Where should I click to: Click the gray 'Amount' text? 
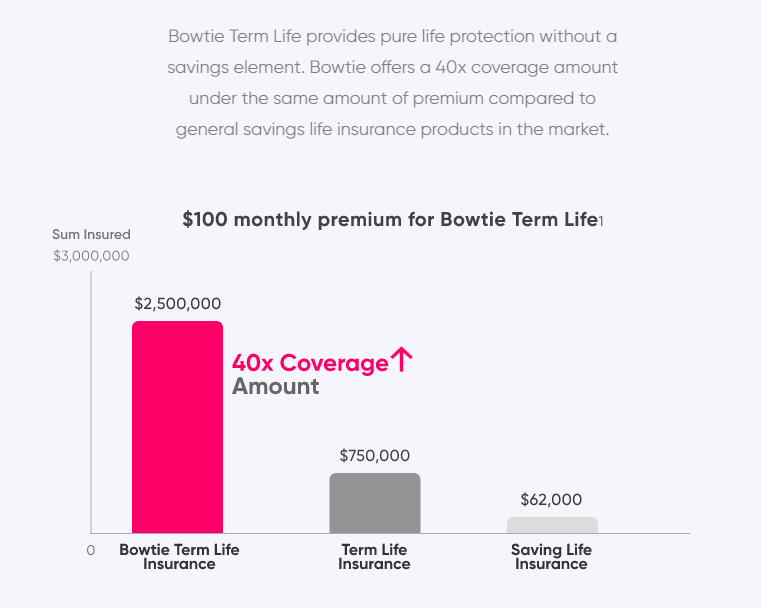(276, 387)
